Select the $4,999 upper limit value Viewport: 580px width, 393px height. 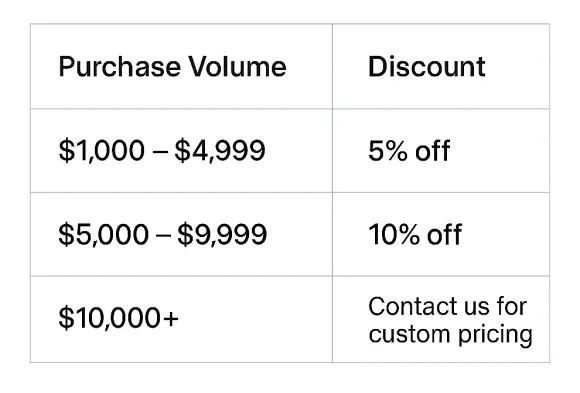tap(220, 151)
